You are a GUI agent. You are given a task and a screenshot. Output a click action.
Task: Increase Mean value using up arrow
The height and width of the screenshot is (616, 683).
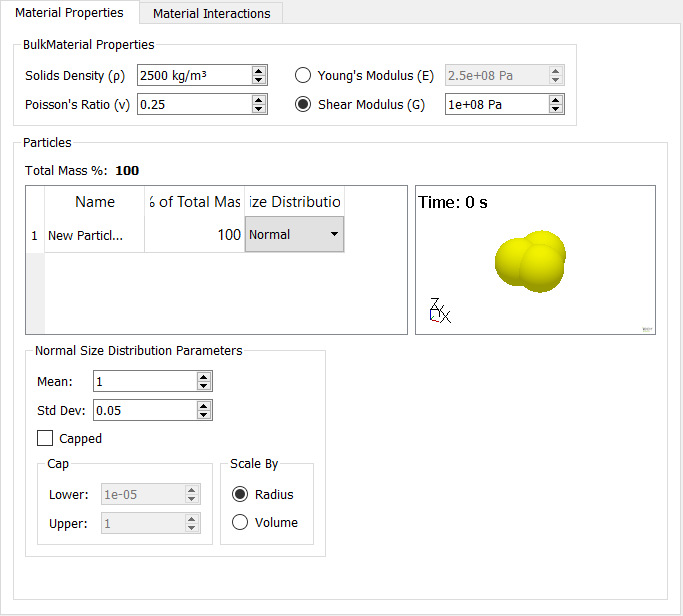(x=204, y=376)
